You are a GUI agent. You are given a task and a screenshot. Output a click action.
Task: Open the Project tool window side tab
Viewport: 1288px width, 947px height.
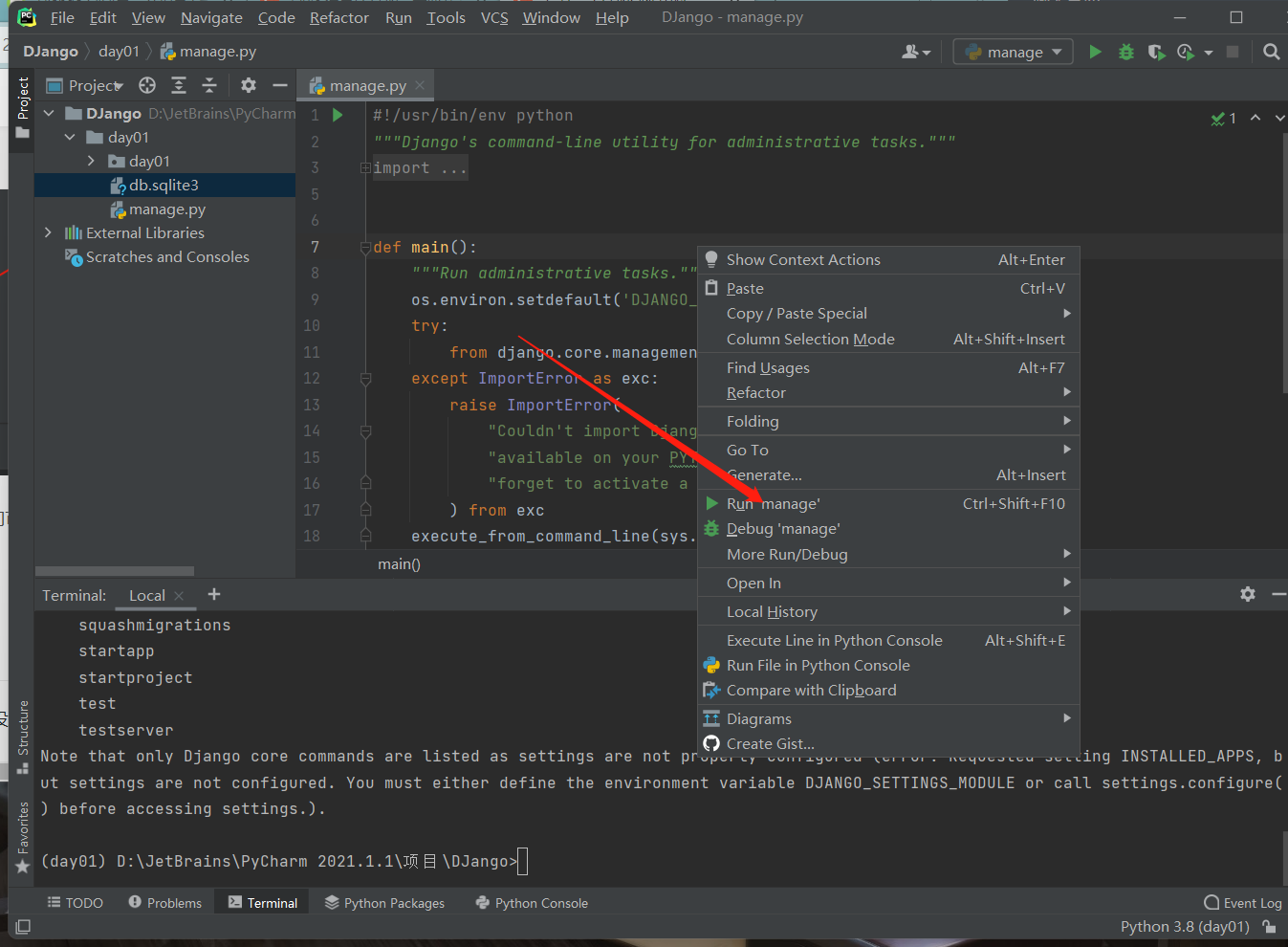(23, 108)
